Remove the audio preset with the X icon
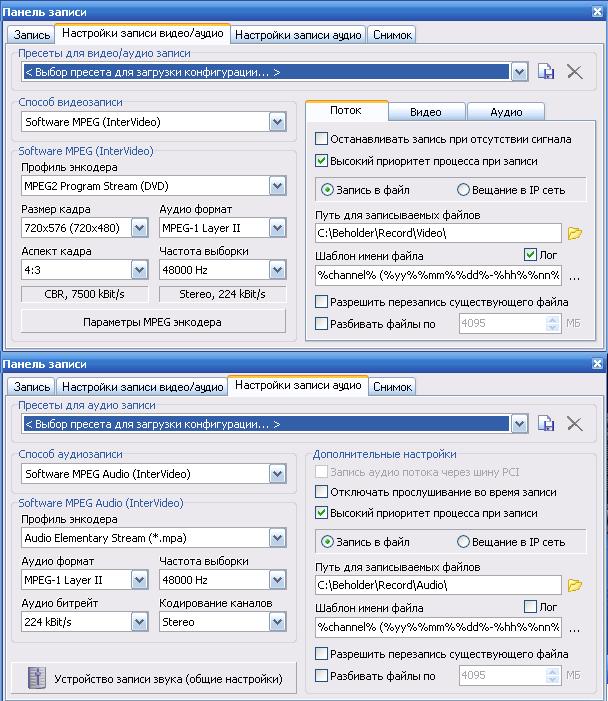Viewport: 608px width, 701px height. point(574,424)
